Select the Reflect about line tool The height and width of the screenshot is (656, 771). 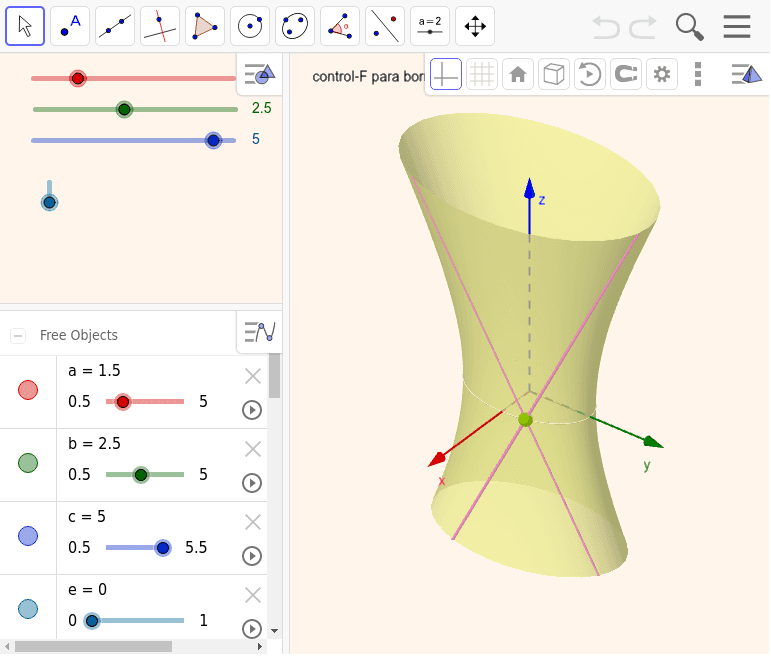[385, 26]
